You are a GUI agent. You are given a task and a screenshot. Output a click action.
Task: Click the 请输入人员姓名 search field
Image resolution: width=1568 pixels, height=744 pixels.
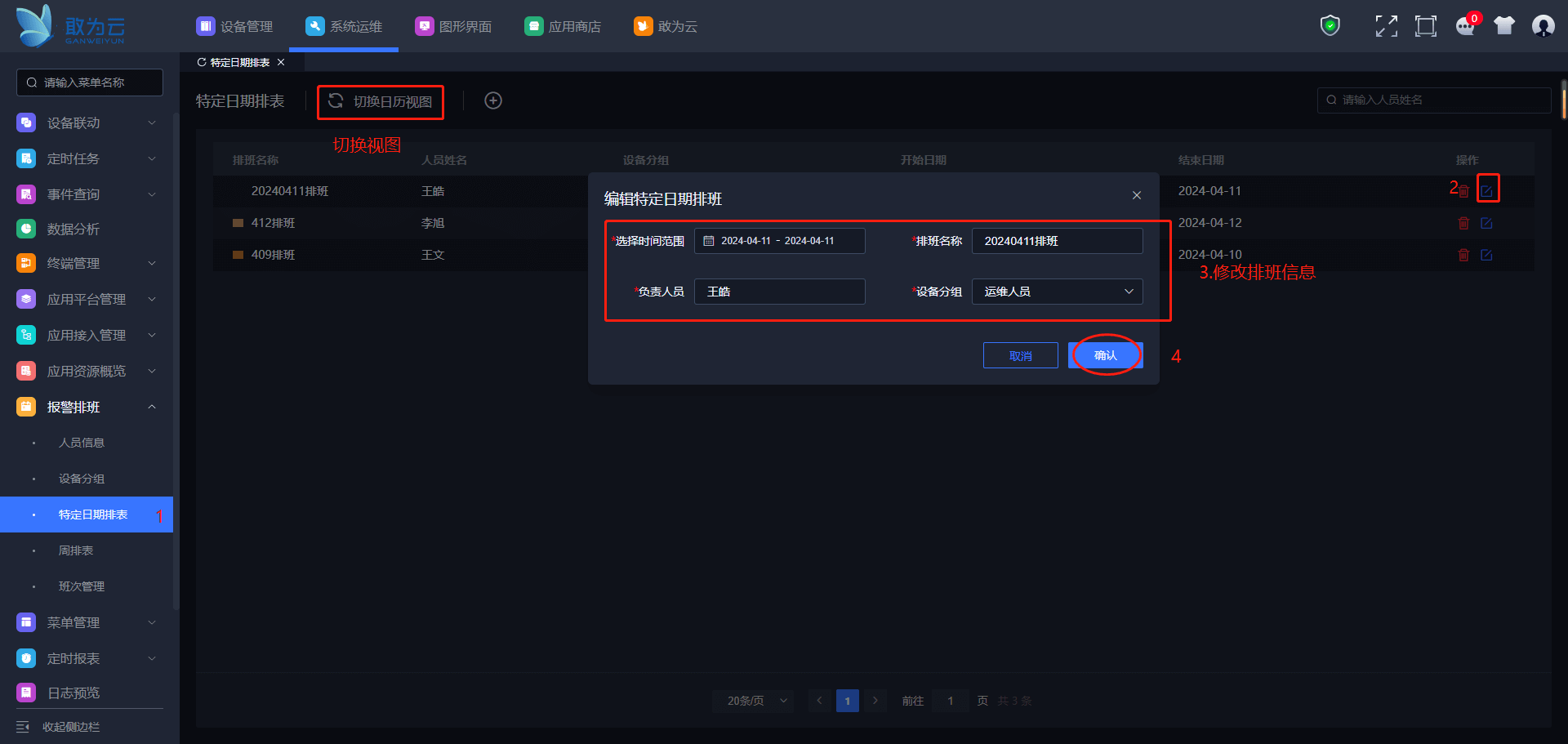tap(1434, 100)
